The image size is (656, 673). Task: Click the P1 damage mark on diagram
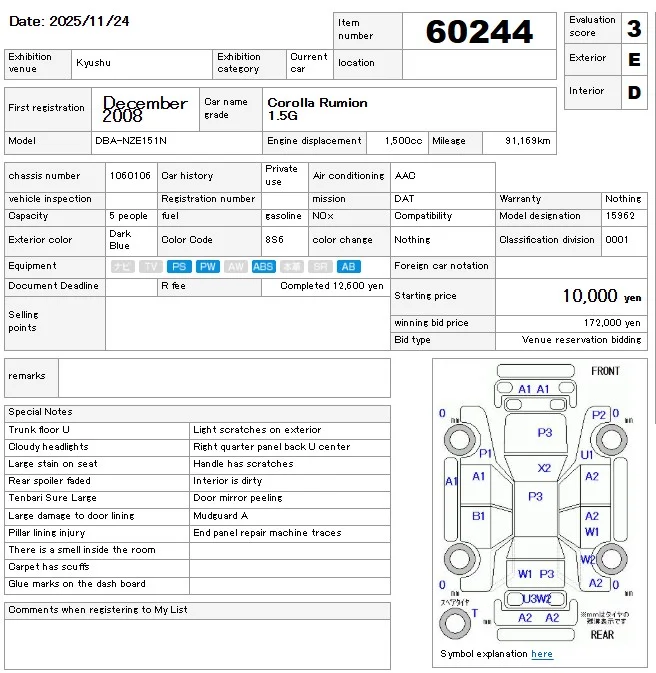tap(485, 453)
